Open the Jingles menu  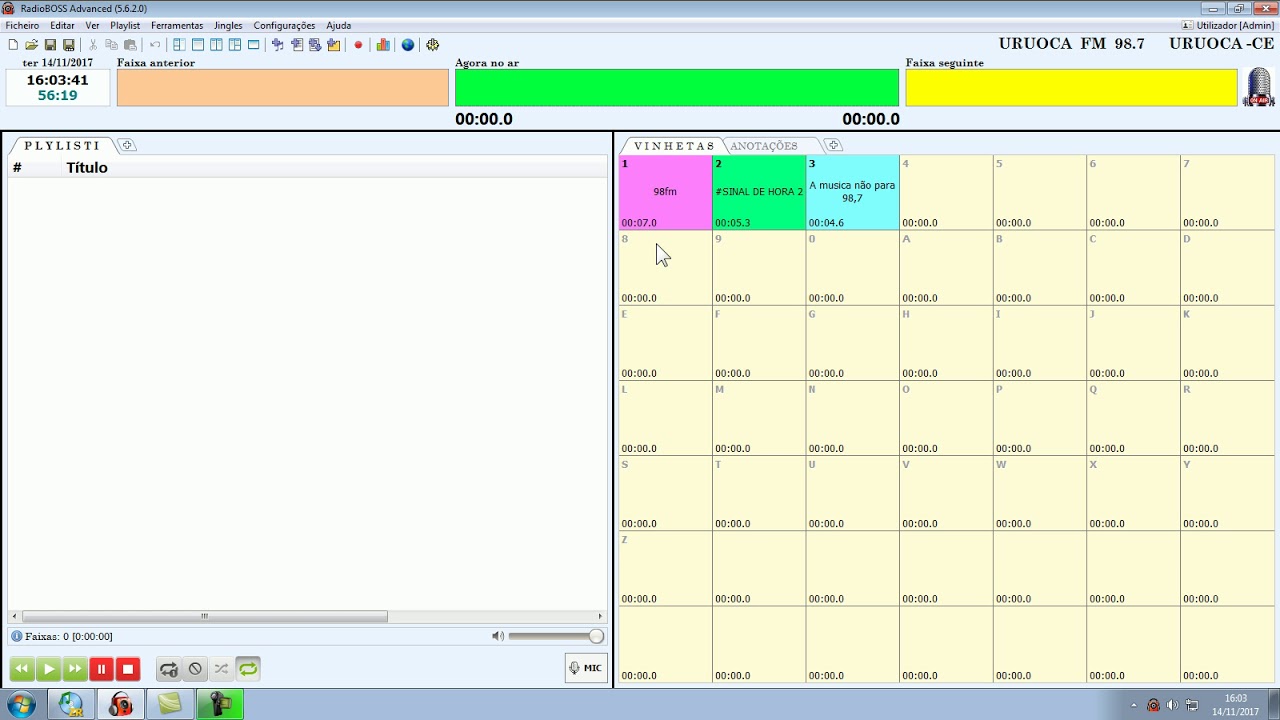click(228, 25)
